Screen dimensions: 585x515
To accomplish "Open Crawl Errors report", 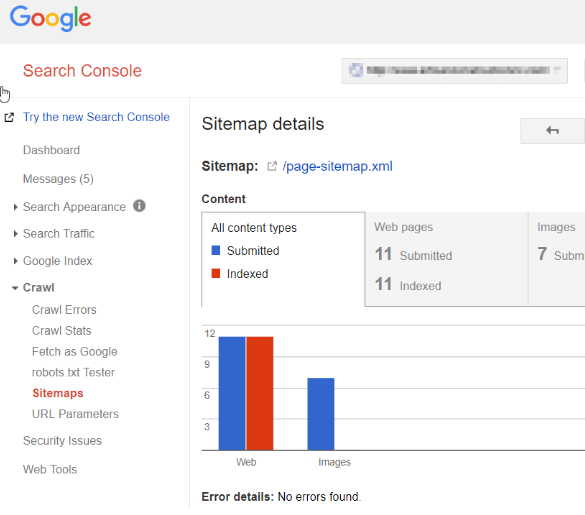I will click(x=64, y=310).
